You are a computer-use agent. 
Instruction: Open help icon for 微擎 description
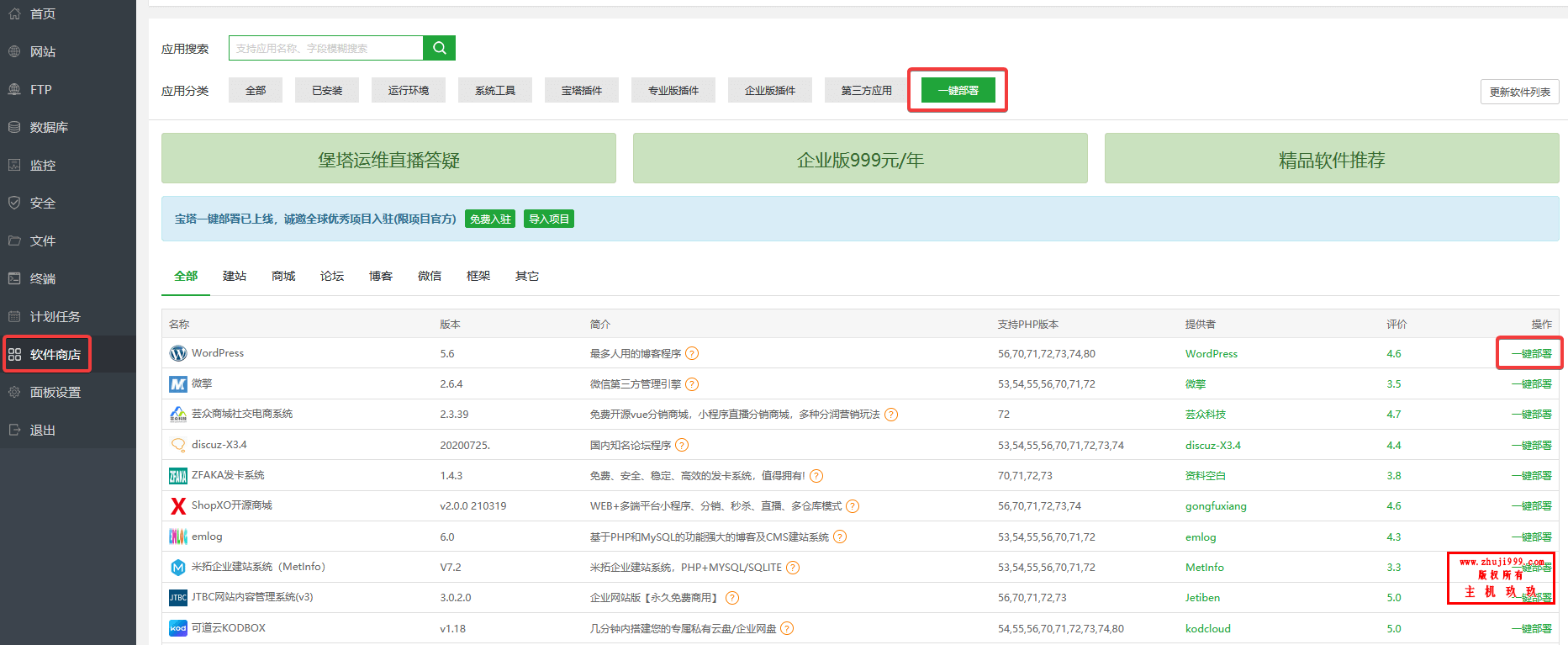click(692, 384)
